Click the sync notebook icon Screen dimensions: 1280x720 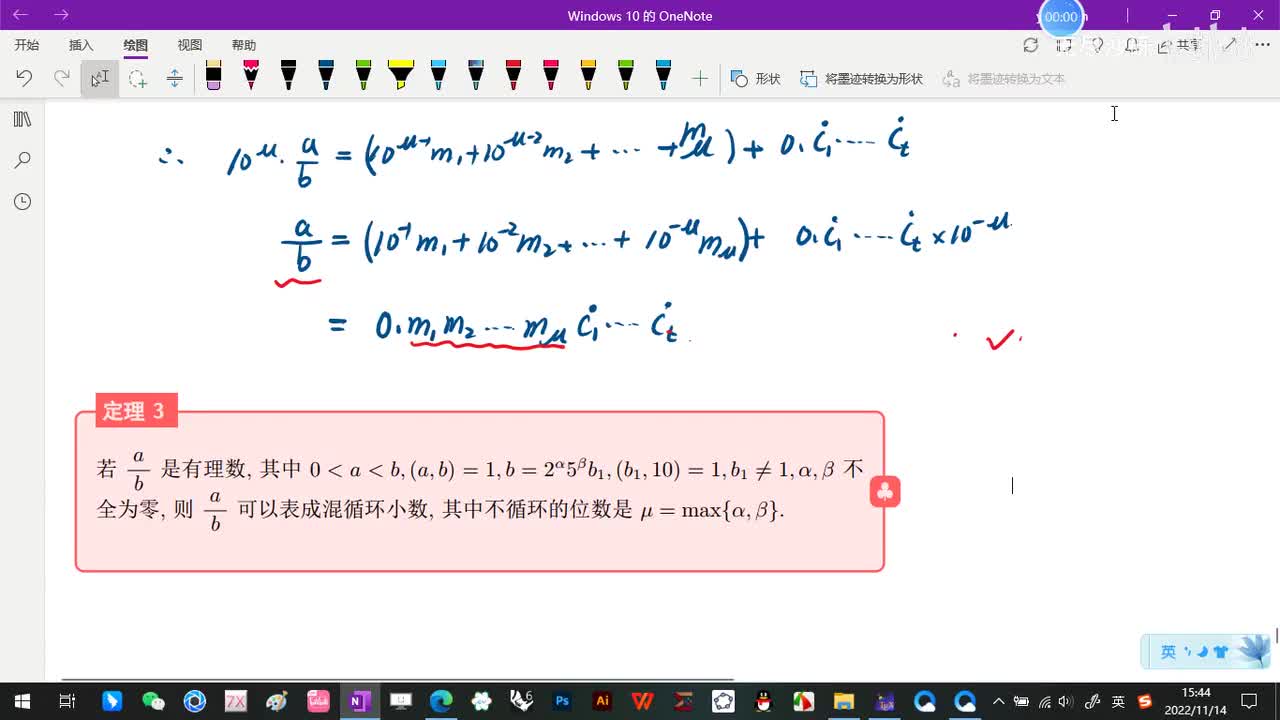(x=1031, y=45)
